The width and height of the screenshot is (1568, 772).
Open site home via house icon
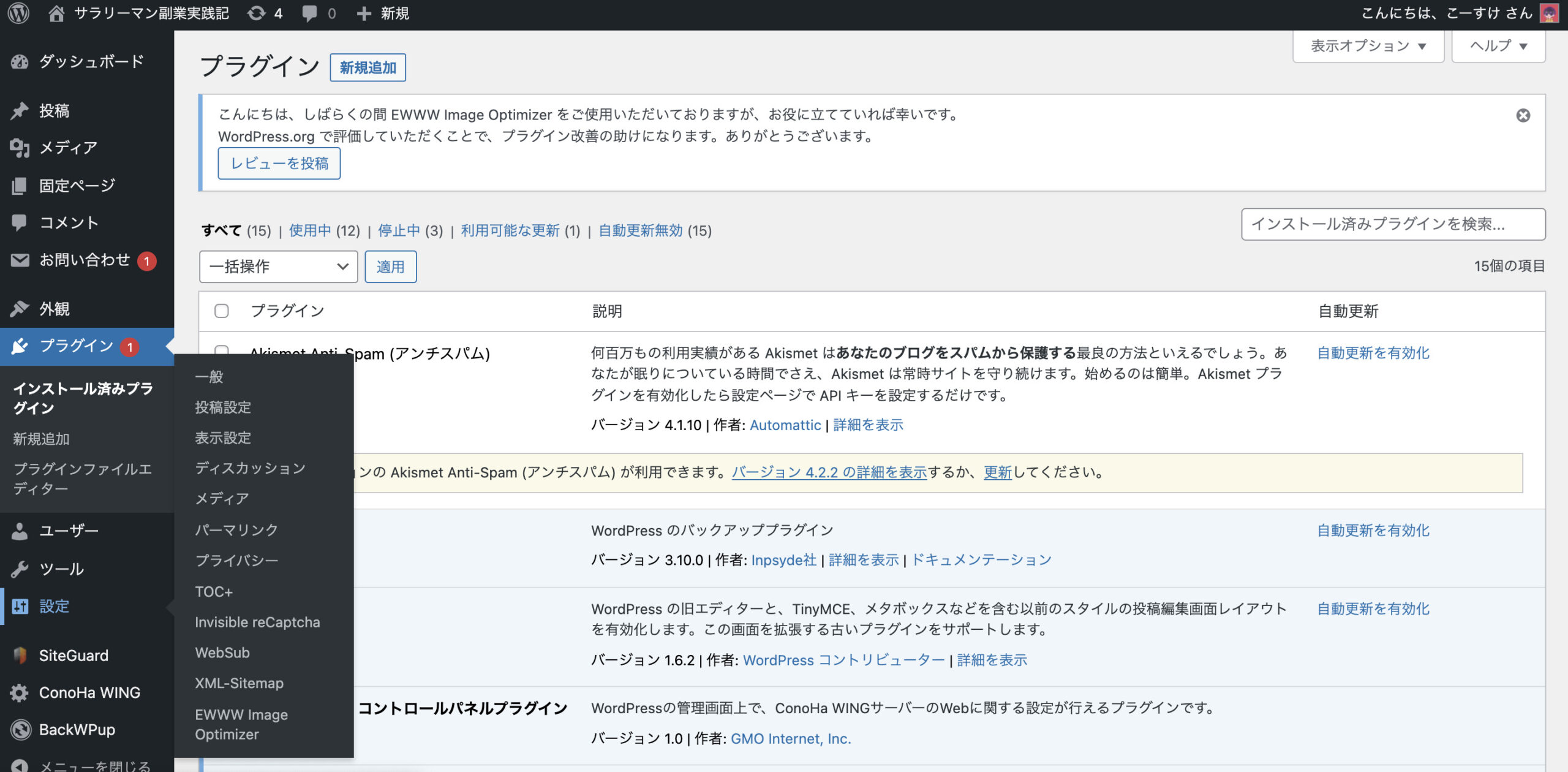[56, 13]
